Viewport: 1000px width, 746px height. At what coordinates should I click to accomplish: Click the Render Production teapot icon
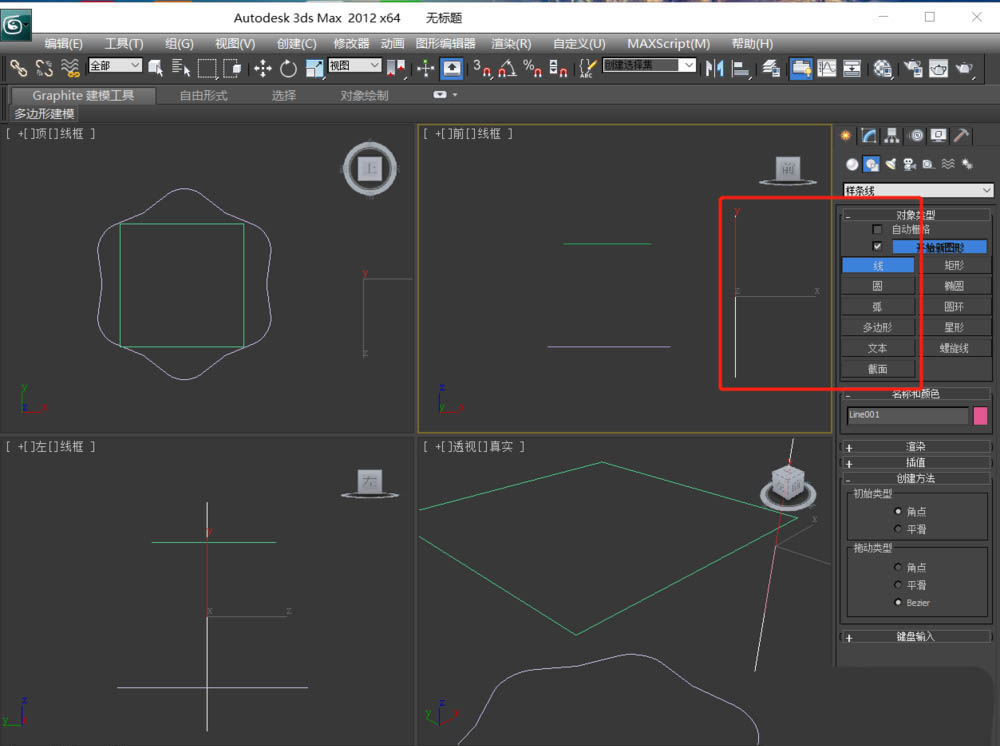963,68
